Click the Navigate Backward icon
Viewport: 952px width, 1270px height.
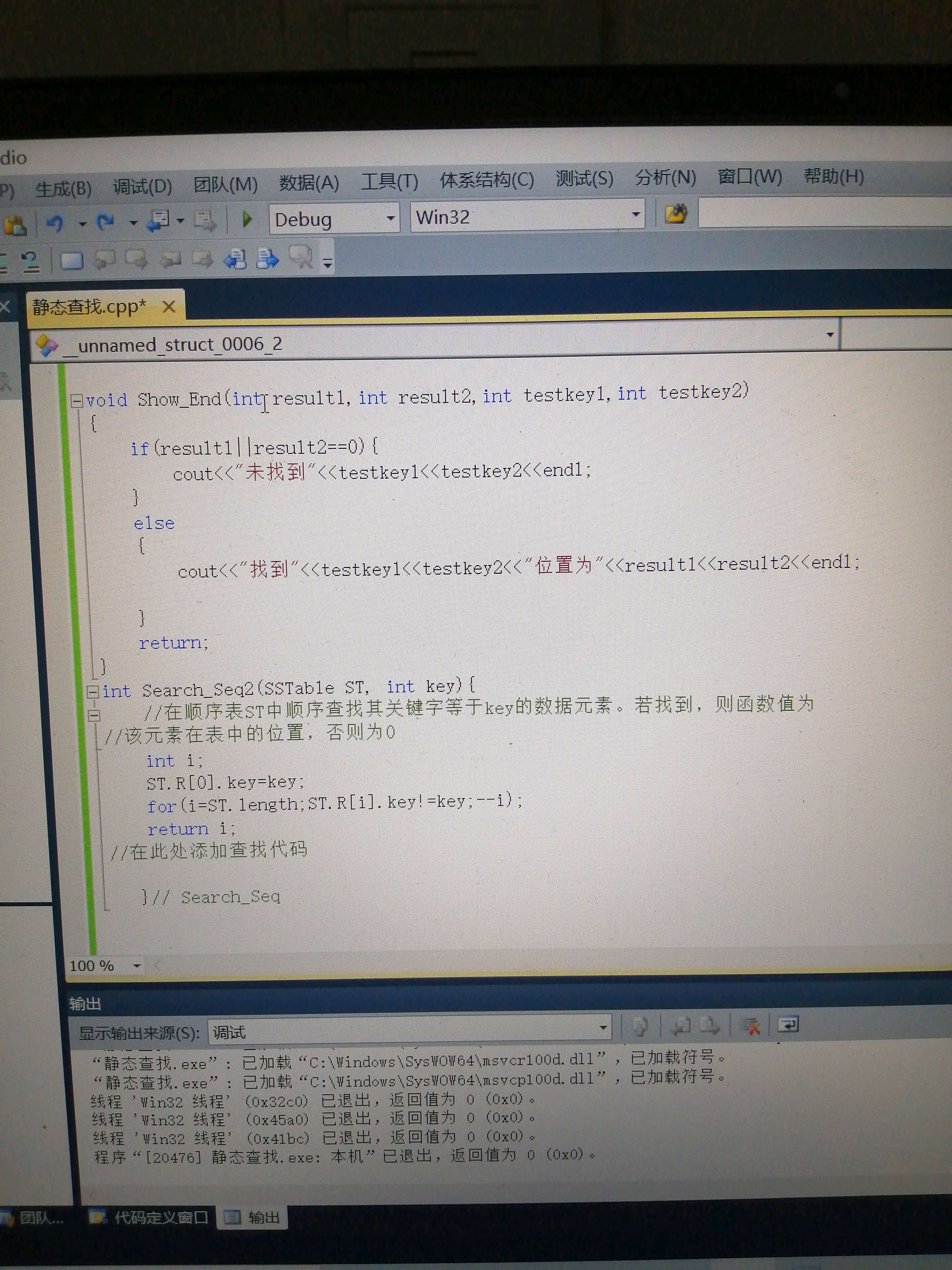coord(158,220)
